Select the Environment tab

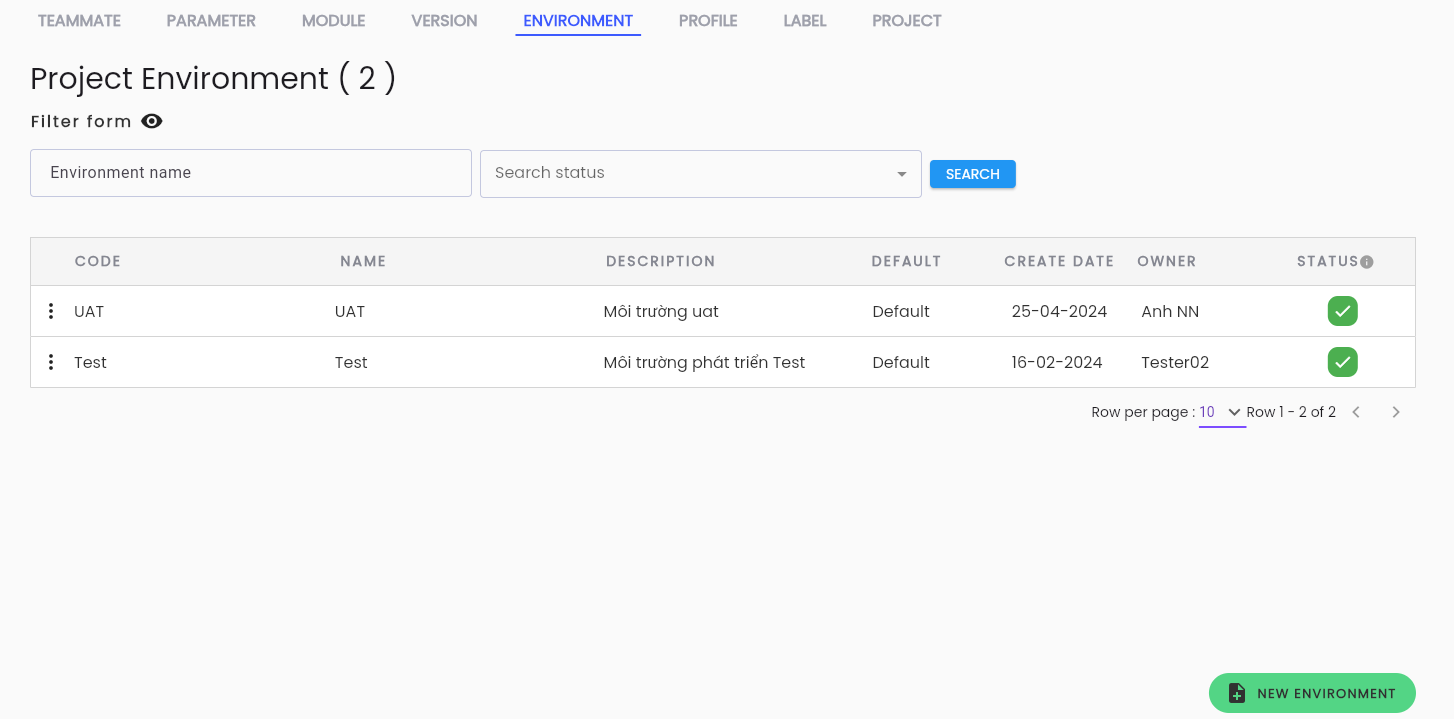tap(578, 21)
